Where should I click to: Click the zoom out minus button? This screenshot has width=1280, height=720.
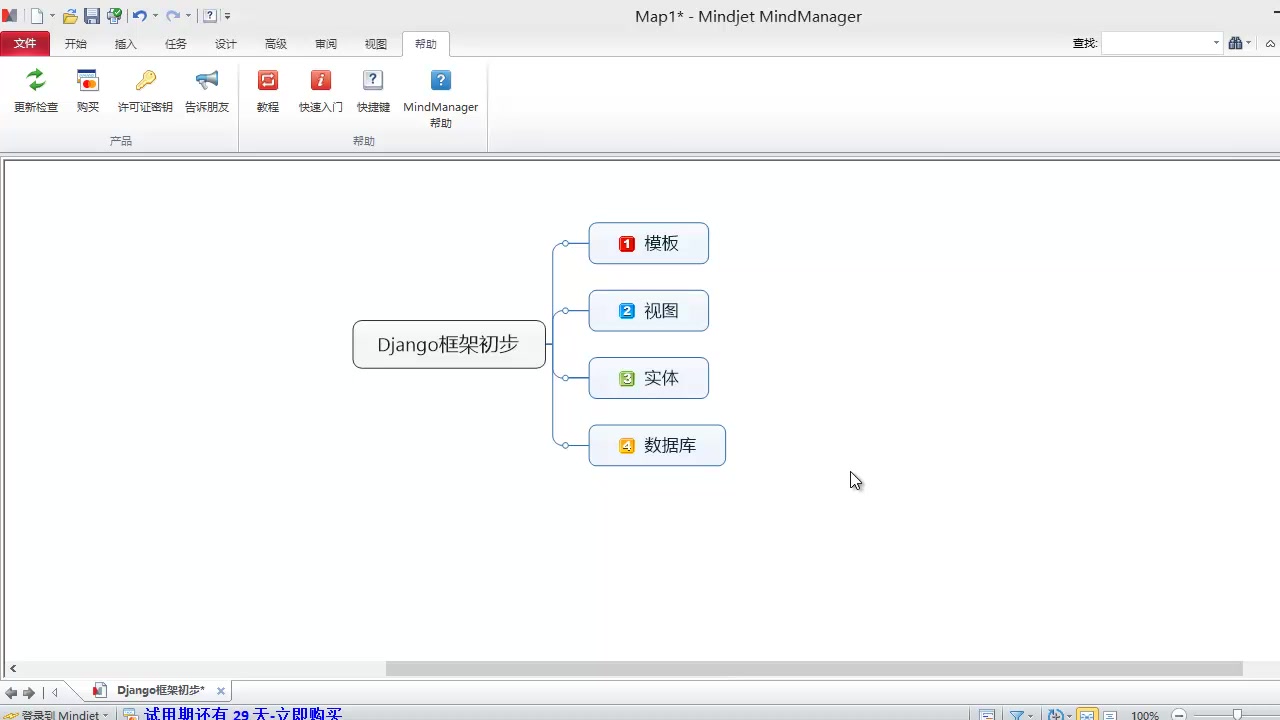[1179, 715]
